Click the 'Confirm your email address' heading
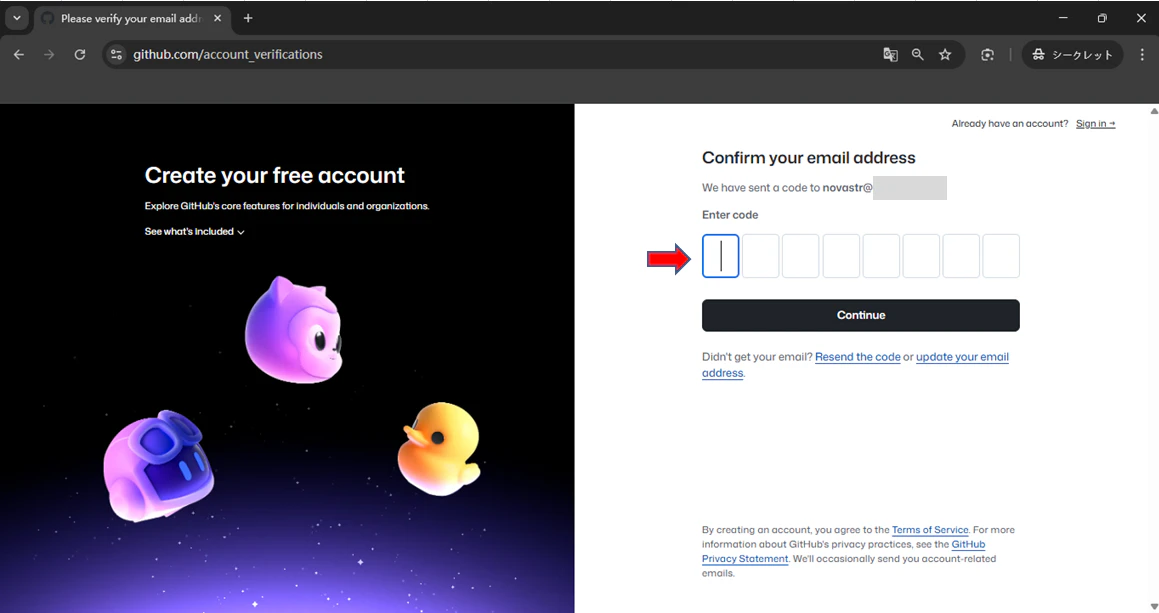Viewport: 1159px width, 613px height. (x=809, y=158)
